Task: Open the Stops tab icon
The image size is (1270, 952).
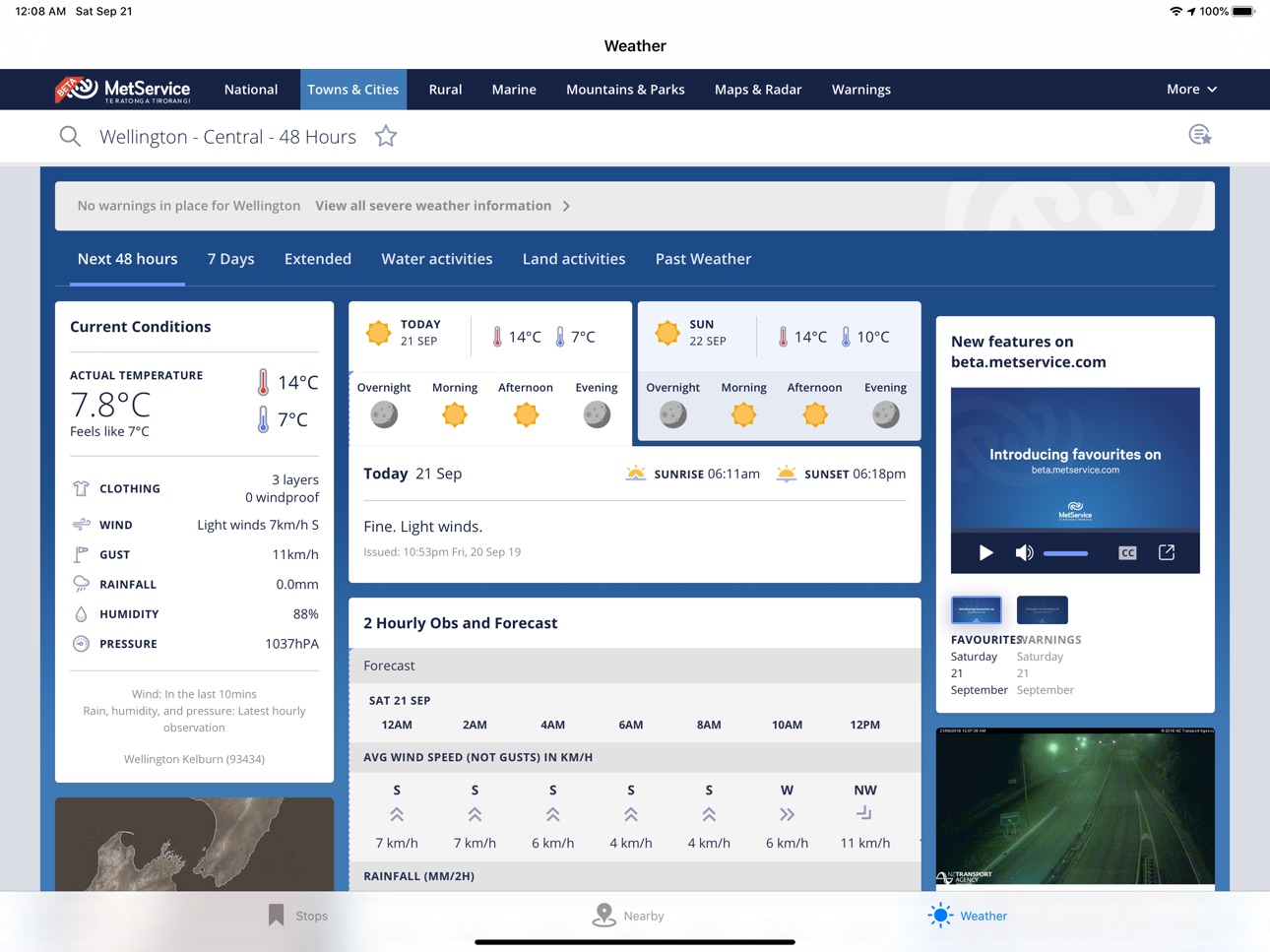Action: pyautogui.click(x=277, y=916)
